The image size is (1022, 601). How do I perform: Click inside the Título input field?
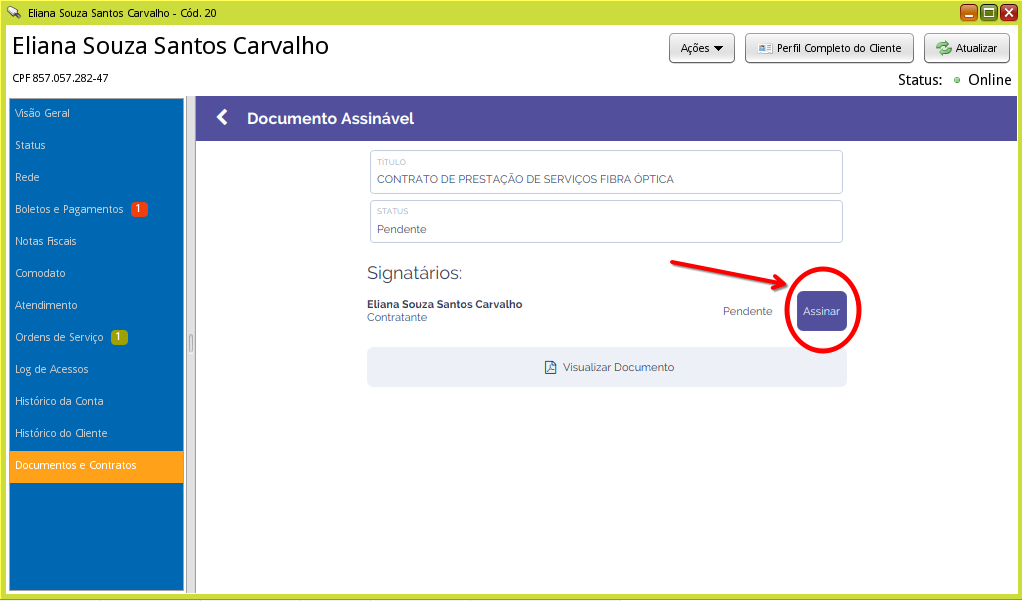(x=606, y=178)
